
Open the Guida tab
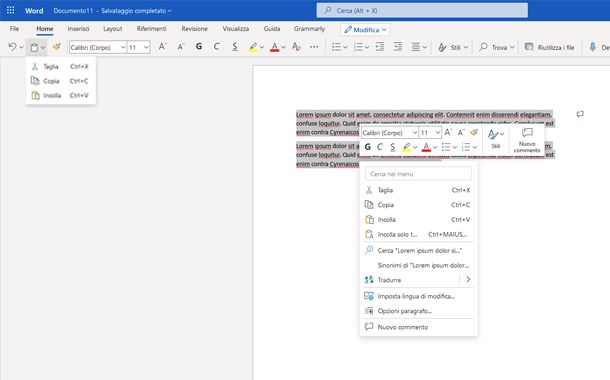pyautogui.click(x=272, y=29)
